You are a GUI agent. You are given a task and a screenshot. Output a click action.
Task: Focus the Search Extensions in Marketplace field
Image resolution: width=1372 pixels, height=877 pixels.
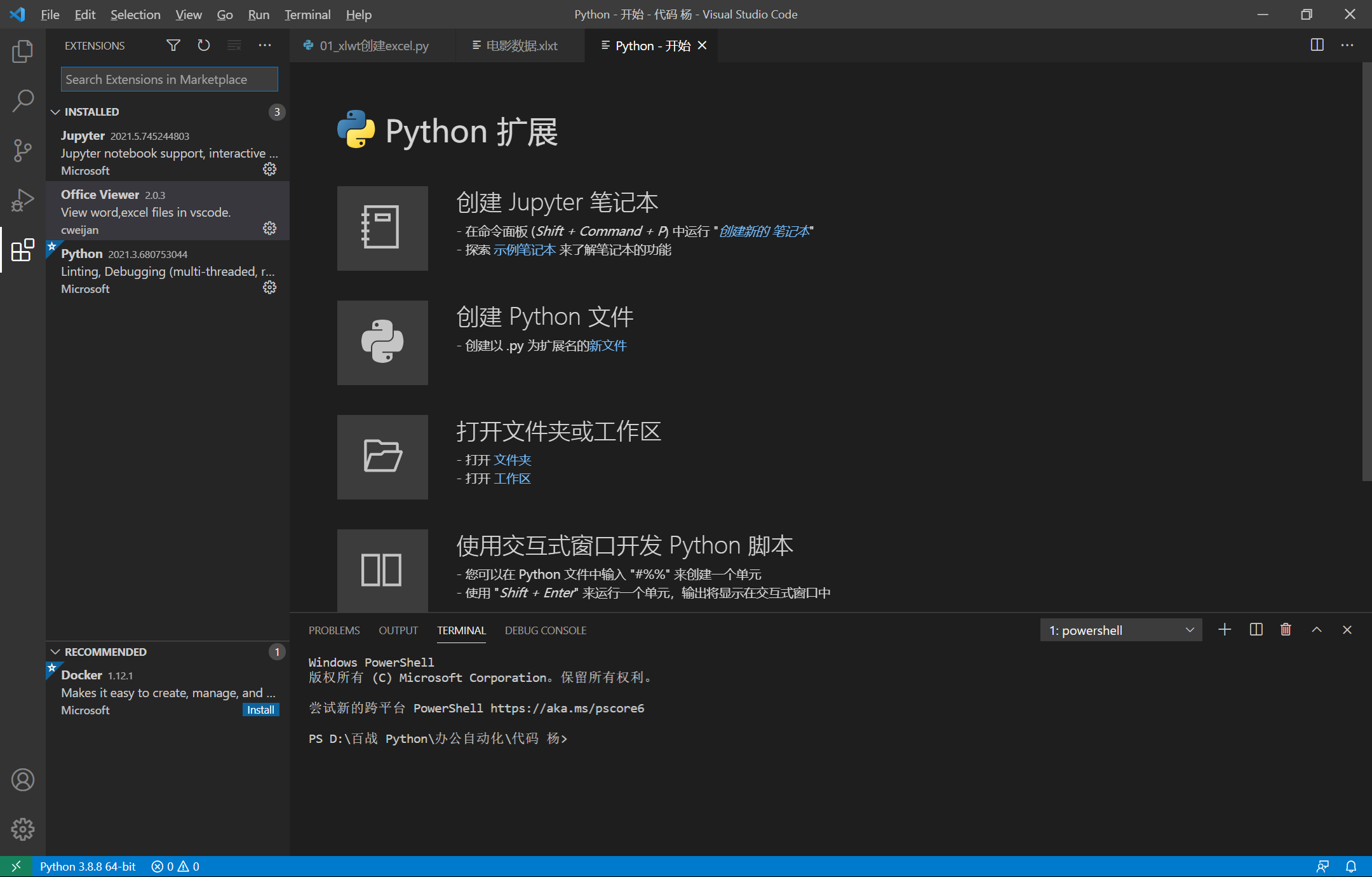pyautogui.click(x=169, y=79)
